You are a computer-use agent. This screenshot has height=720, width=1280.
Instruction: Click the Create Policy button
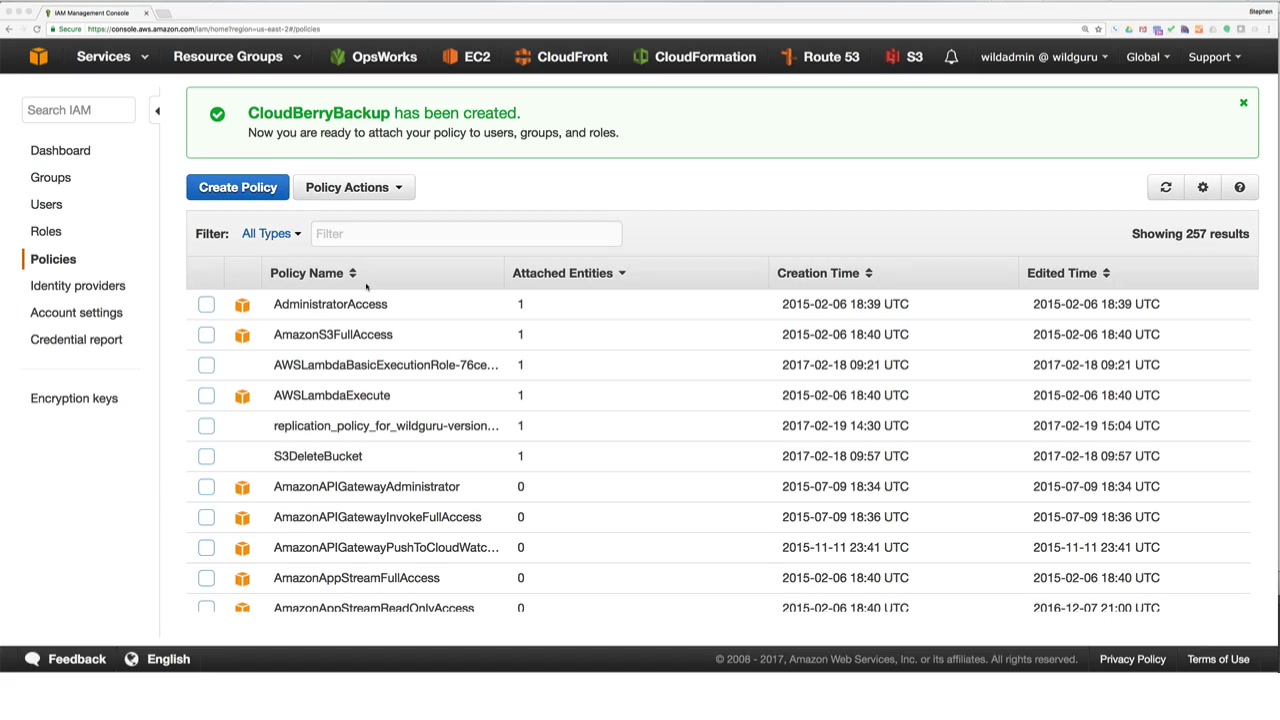click(x=238, y=187)
